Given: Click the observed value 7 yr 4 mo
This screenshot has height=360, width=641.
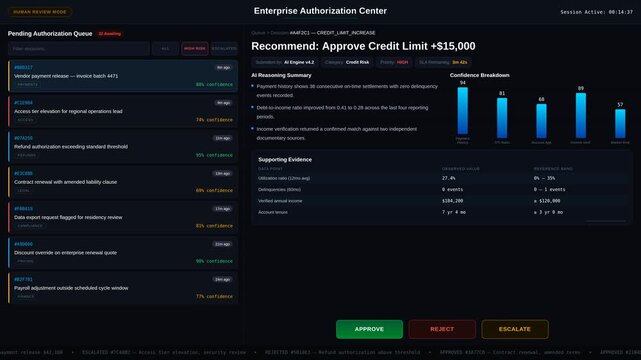Looking at the screenshot, I should (x=454, y=212).
